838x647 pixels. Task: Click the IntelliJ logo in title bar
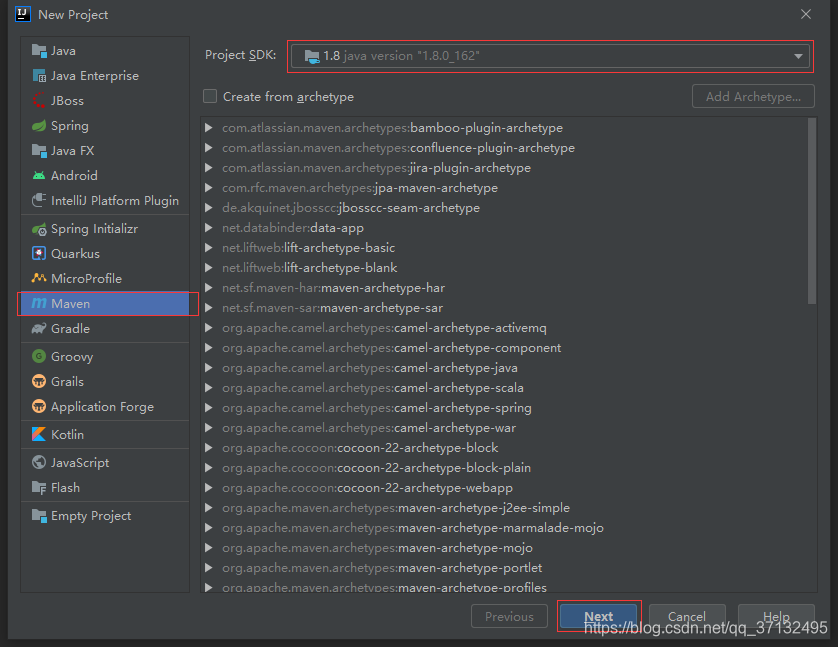point(24,14)
